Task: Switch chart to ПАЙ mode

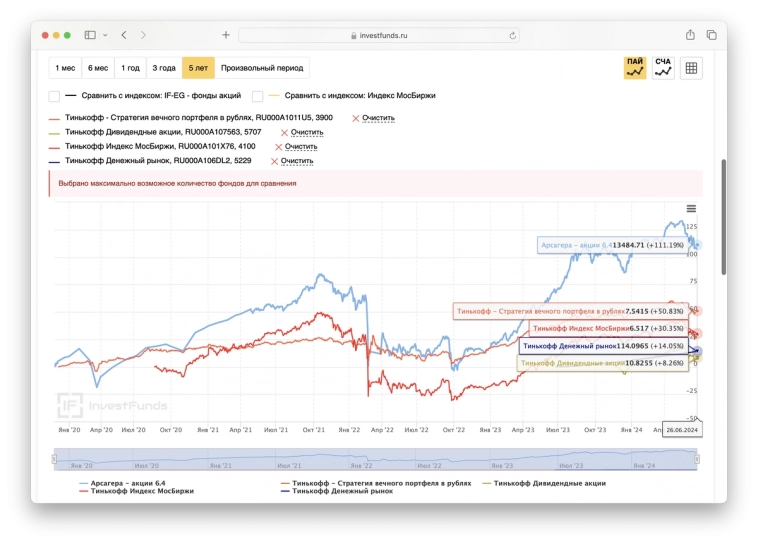Action: pyautogui.click(x=635, y=68)
